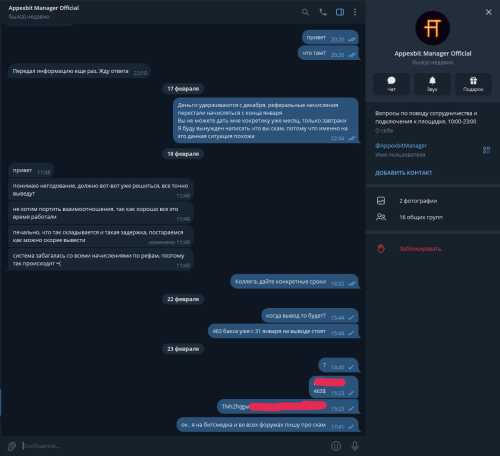500x456 pixels.
Task: Toggle Звук notifications bell
Action: tap(432, 84)
